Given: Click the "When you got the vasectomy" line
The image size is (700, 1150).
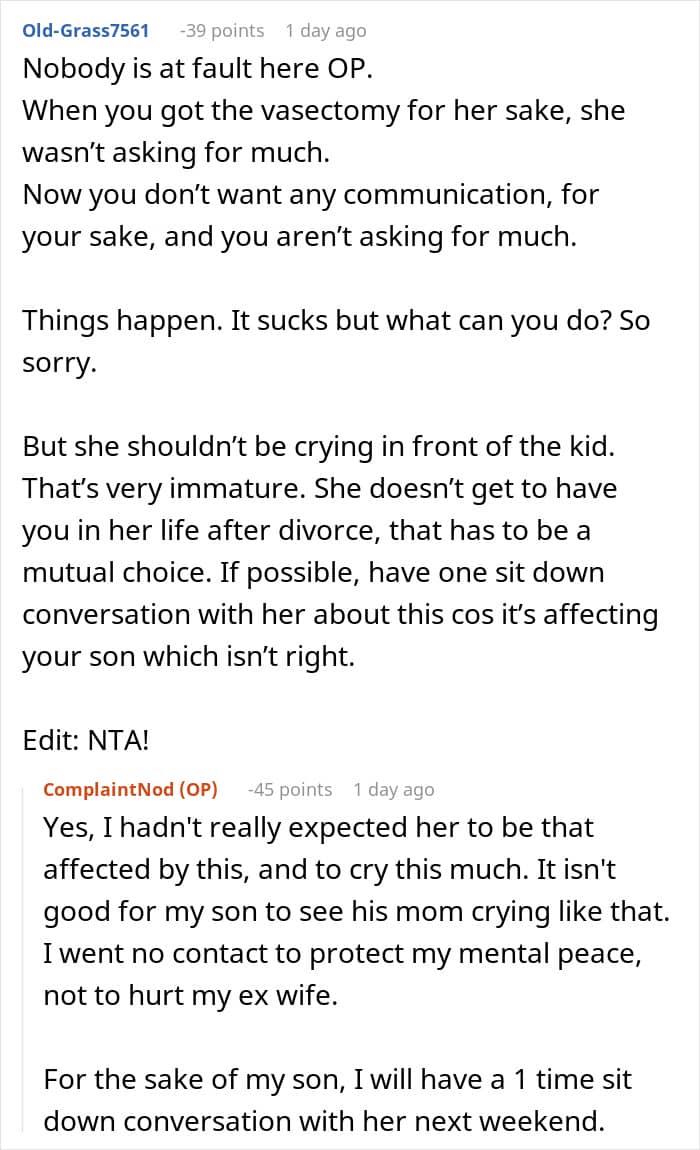Looking at the screenshot, I should (323, 110).
